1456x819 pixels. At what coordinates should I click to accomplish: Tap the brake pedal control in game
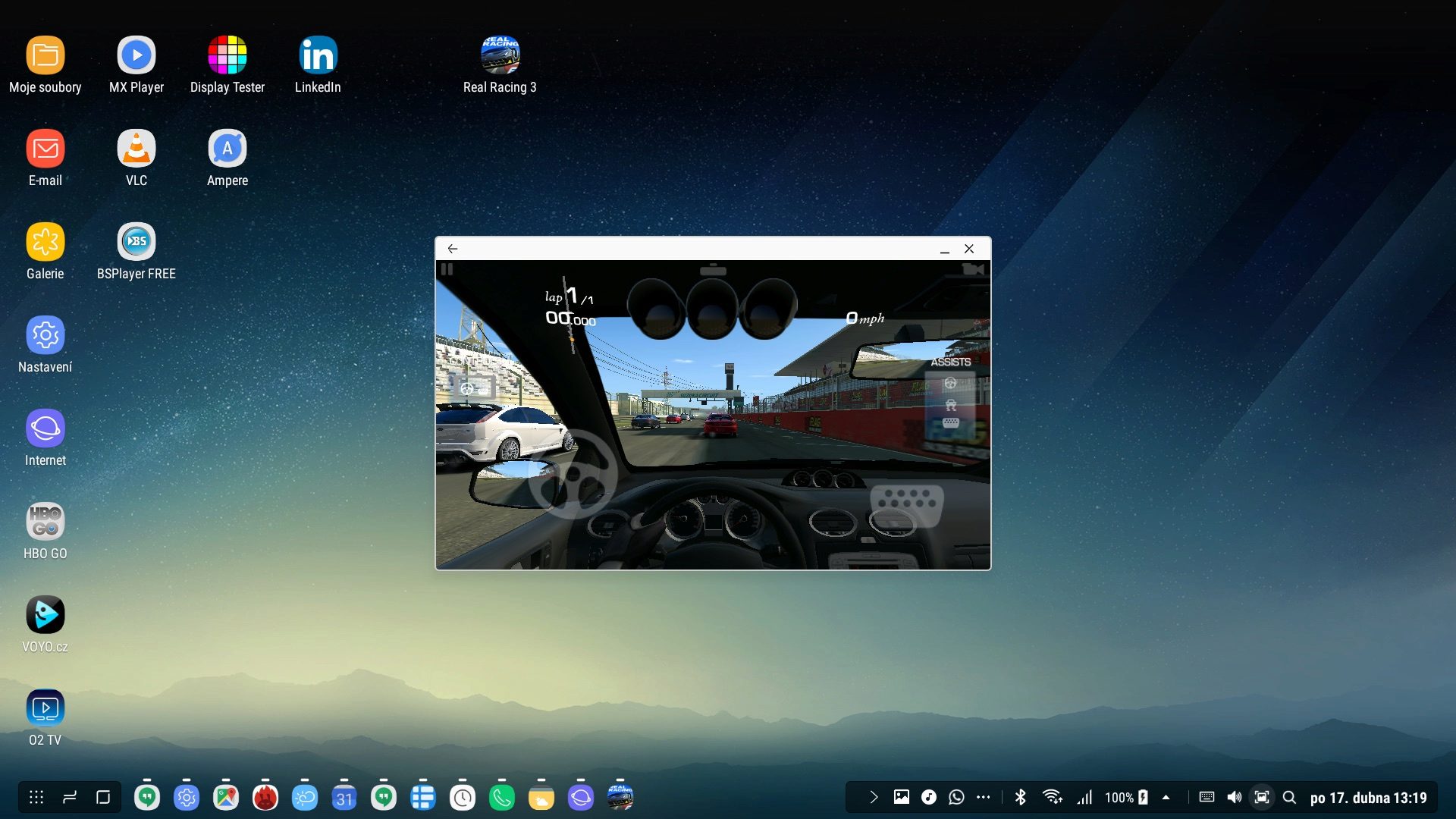pos(907,506)
